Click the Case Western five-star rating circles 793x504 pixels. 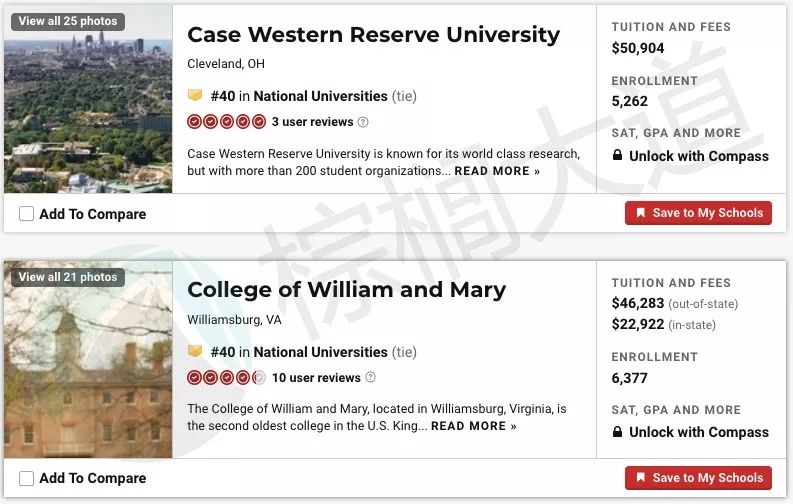[x=226, y=122]
